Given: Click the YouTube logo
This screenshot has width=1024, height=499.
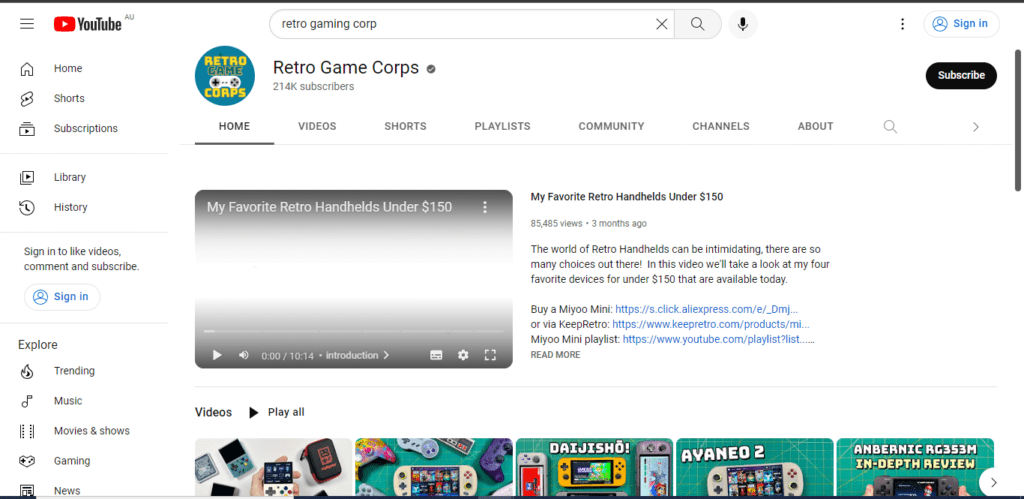Looking at the screenshot, I should click(88, 24).
